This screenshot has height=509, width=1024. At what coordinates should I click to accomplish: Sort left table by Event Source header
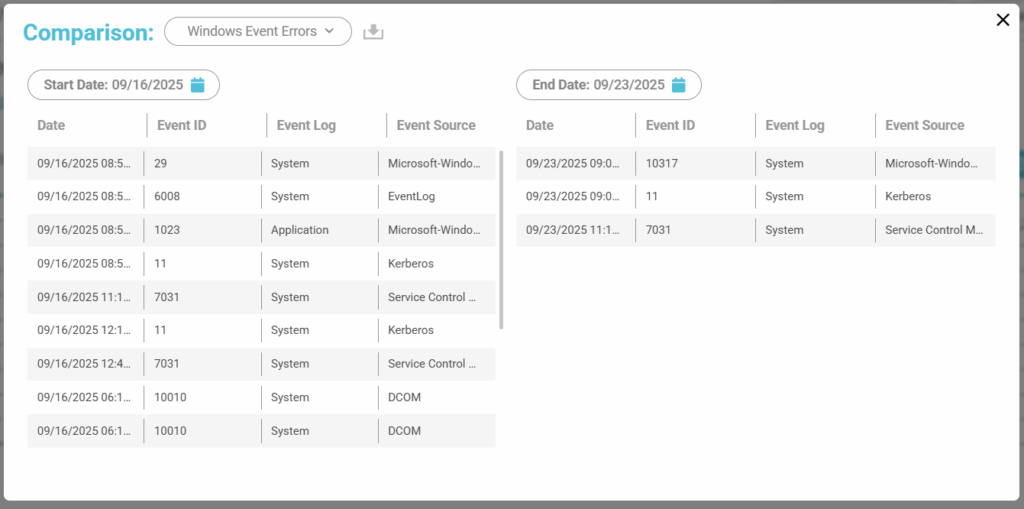coord(436,125)
